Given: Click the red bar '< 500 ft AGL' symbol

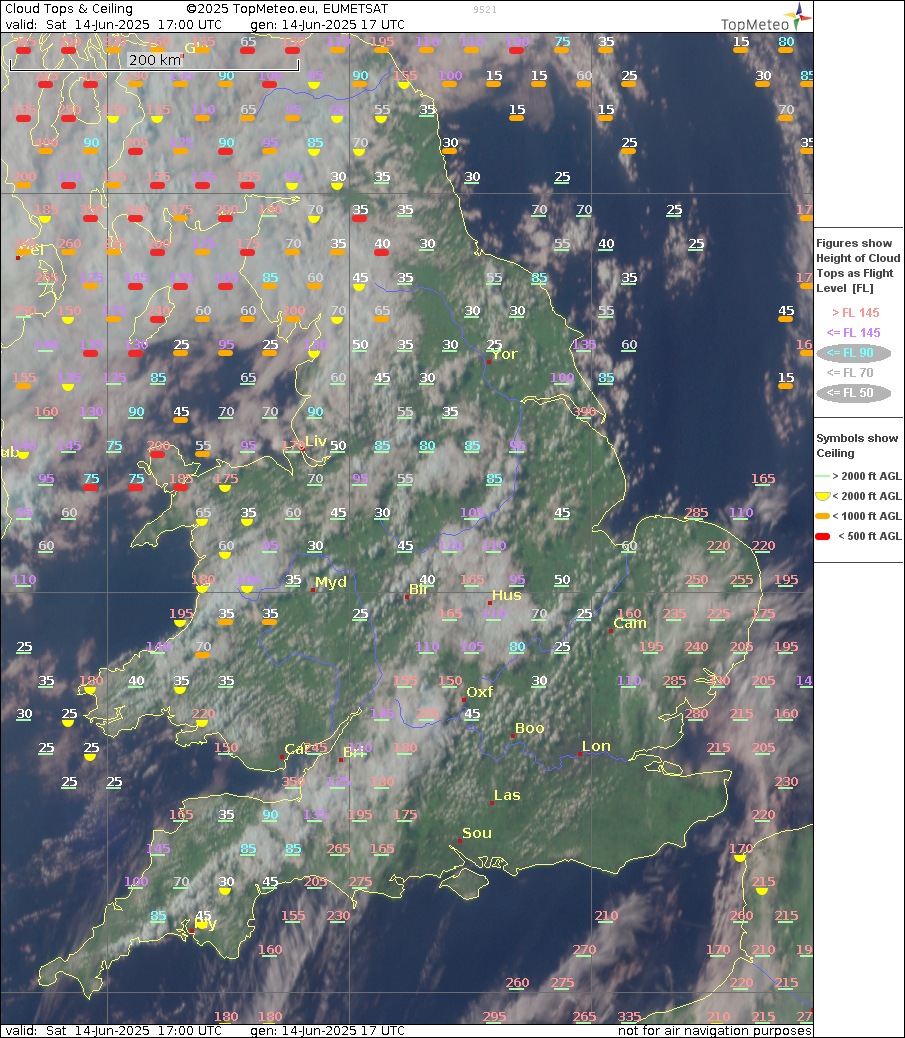Looking at the screenshot, I should (x=823, y=536).
